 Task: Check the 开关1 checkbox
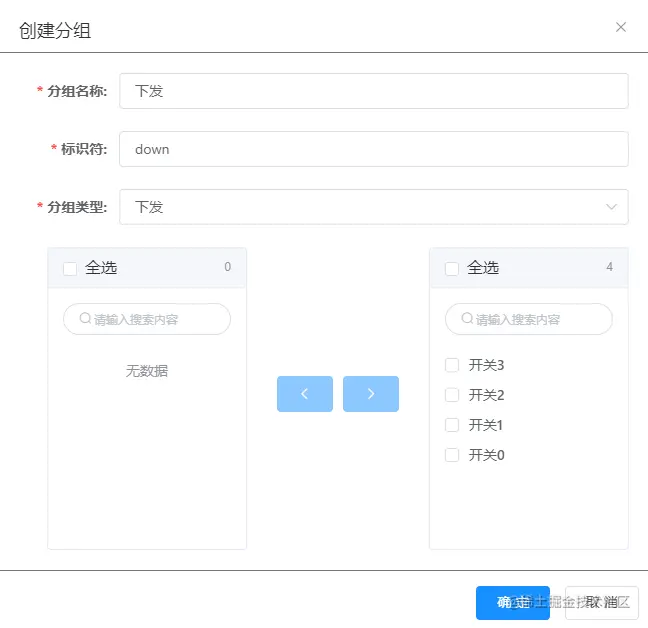[452, 425]
